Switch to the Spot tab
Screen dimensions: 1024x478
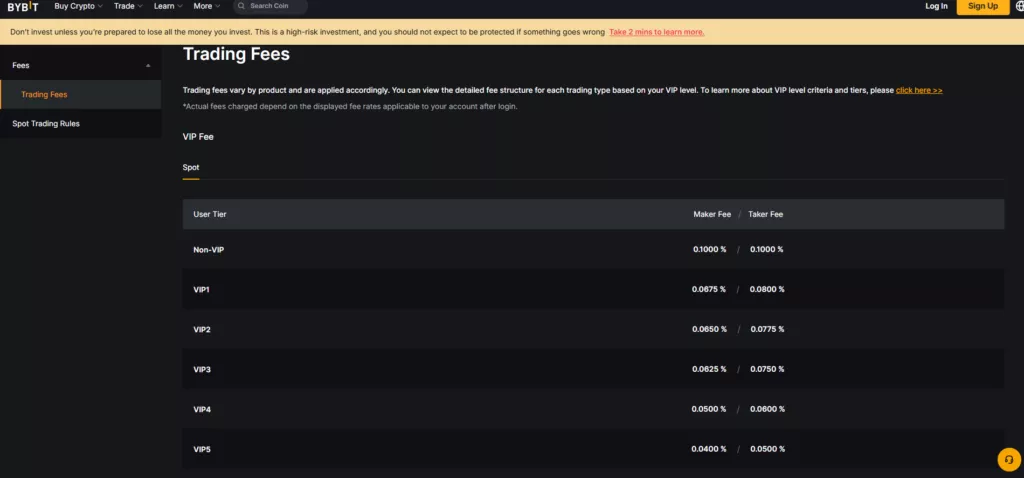pyautogui.click(x=191, y=168)
